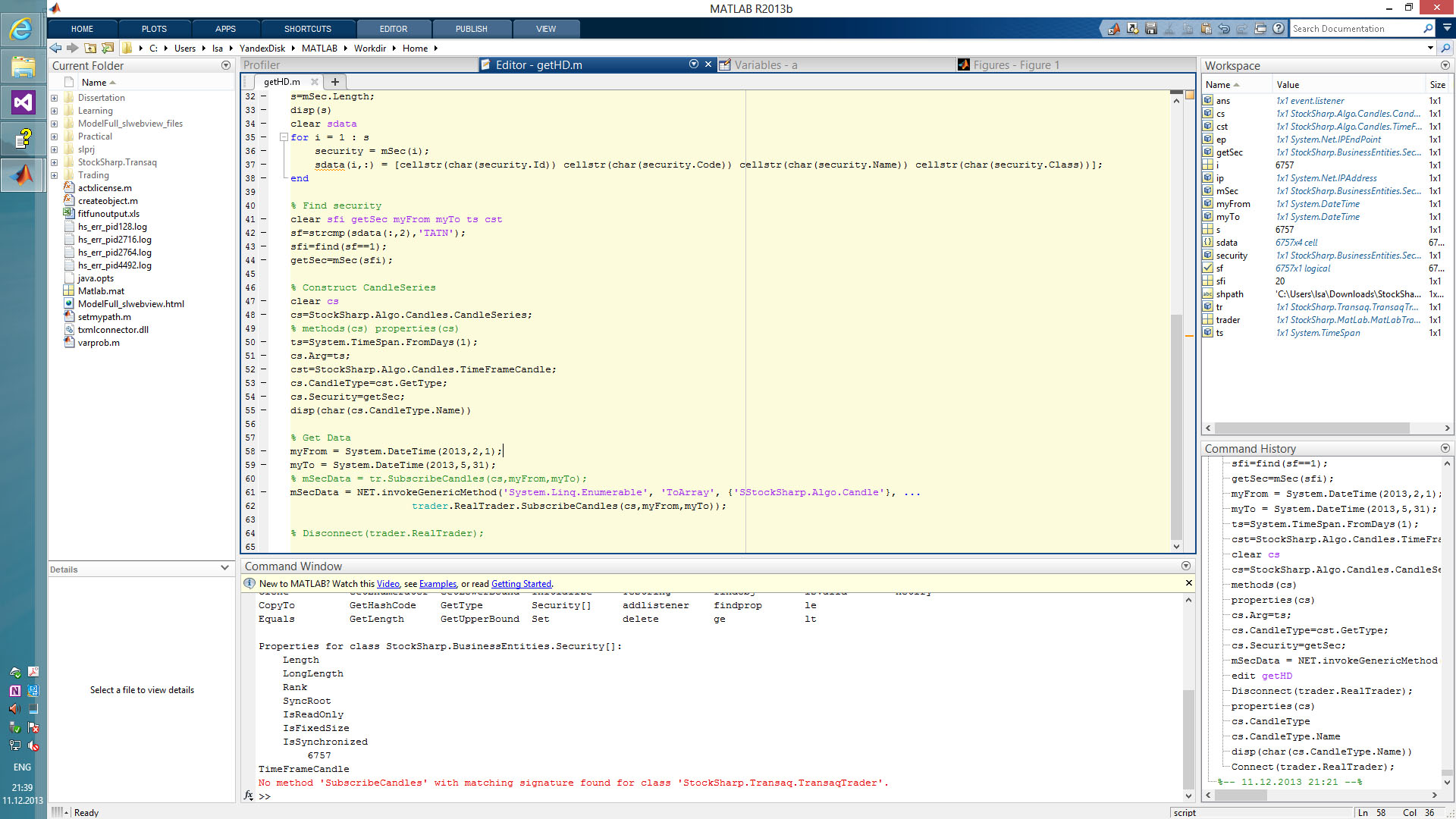1456x819 pixels.
Task: Open Visual Studio from taskbar
Action: pyautogui.click(x=22, y=102)
